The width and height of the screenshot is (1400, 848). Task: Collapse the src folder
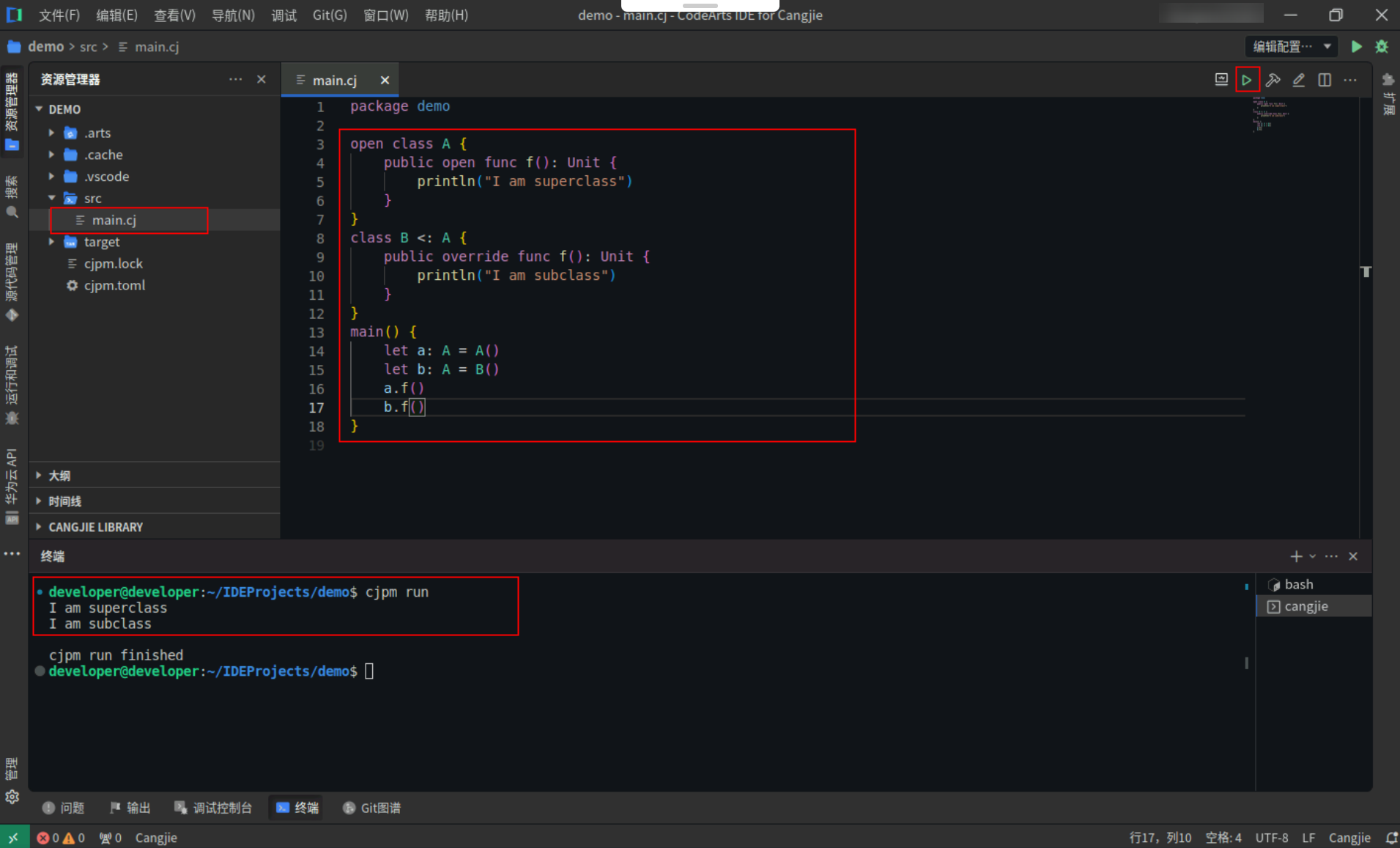coord(51,198)
